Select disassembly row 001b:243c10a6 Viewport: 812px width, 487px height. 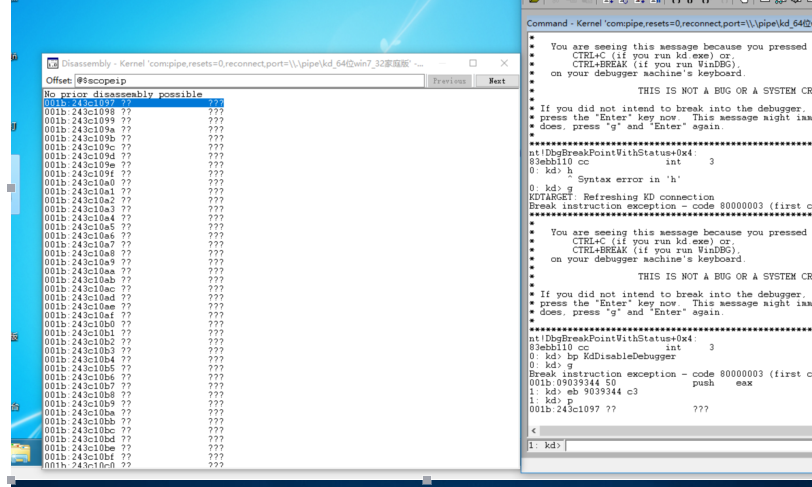134,236
